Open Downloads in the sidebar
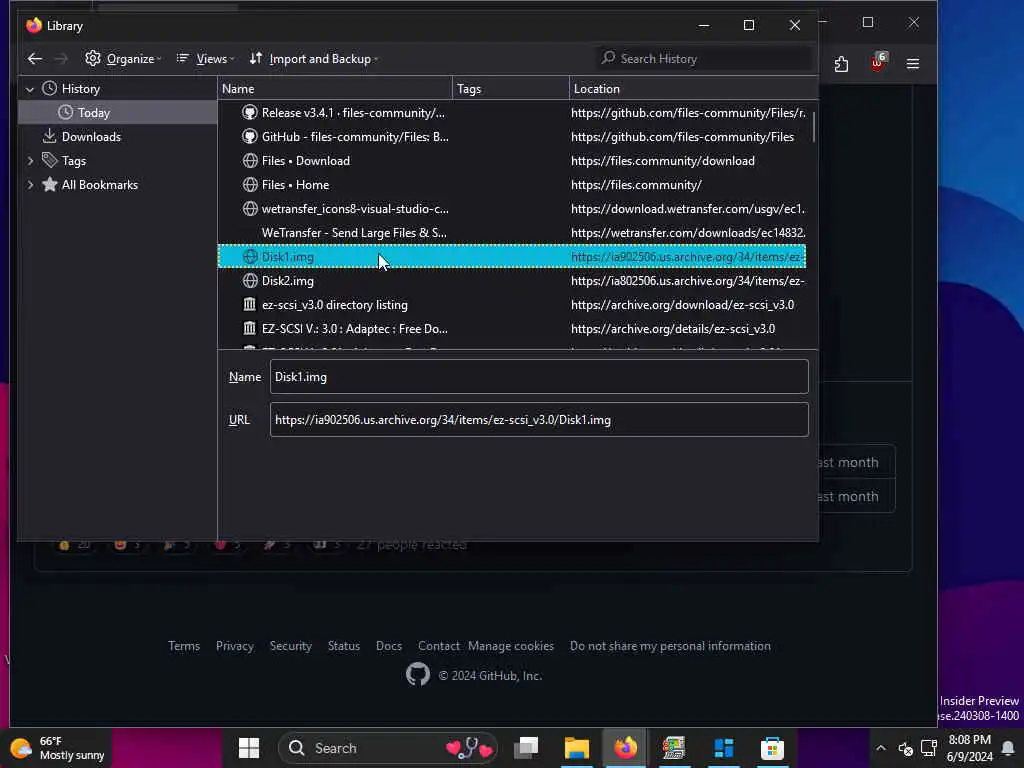The height and width of the screenshot is (768, 1024). [91, 136]
